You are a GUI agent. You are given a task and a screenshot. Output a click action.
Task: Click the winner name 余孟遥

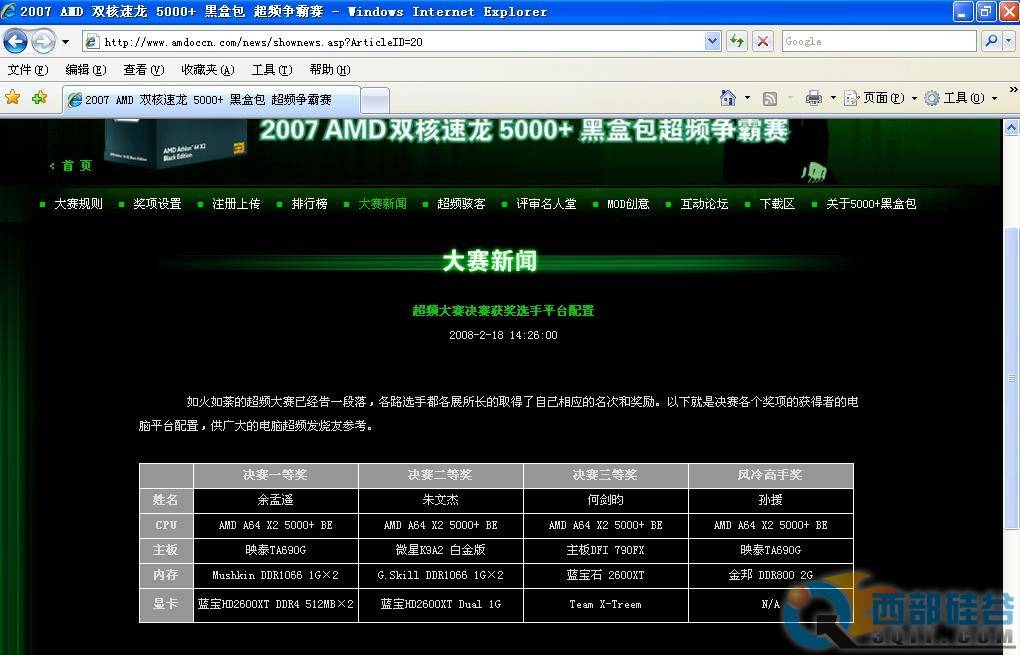(275, 500)
